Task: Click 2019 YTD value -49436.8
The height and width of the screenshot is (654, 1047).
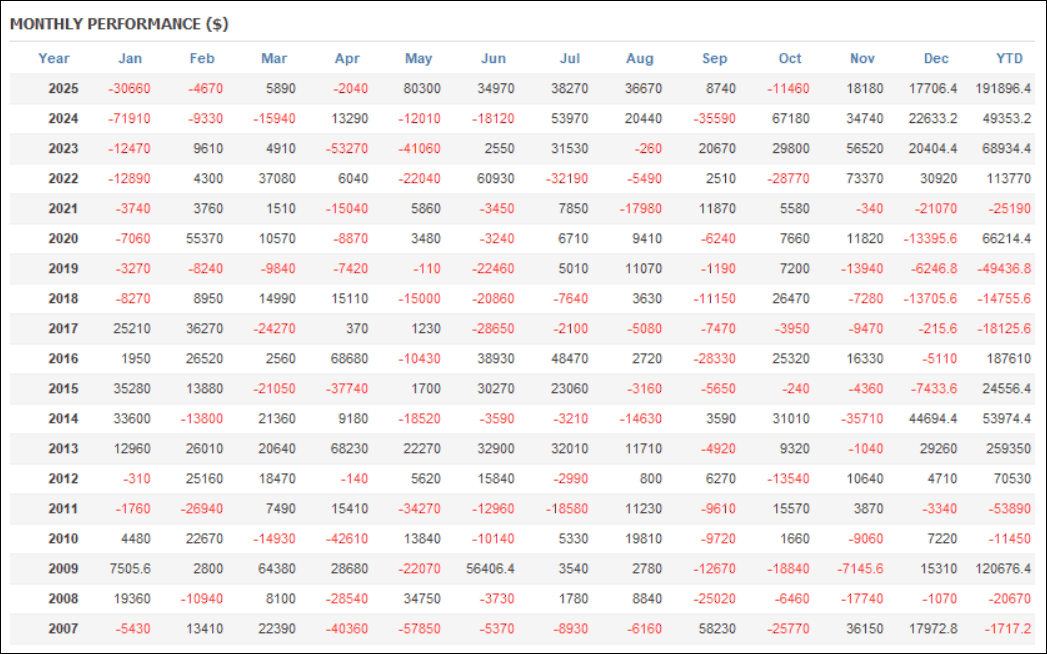Action: coord(1004,269)
